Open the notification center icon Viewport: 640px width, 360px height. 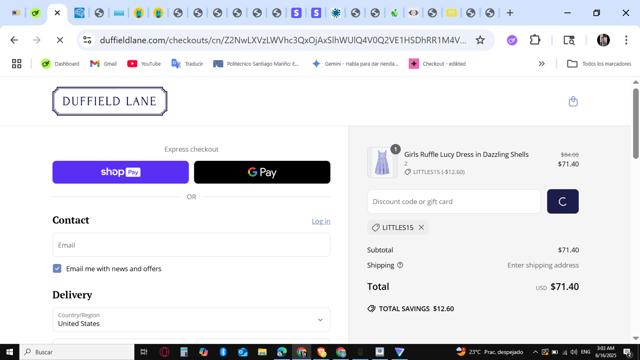coord(627,352)
